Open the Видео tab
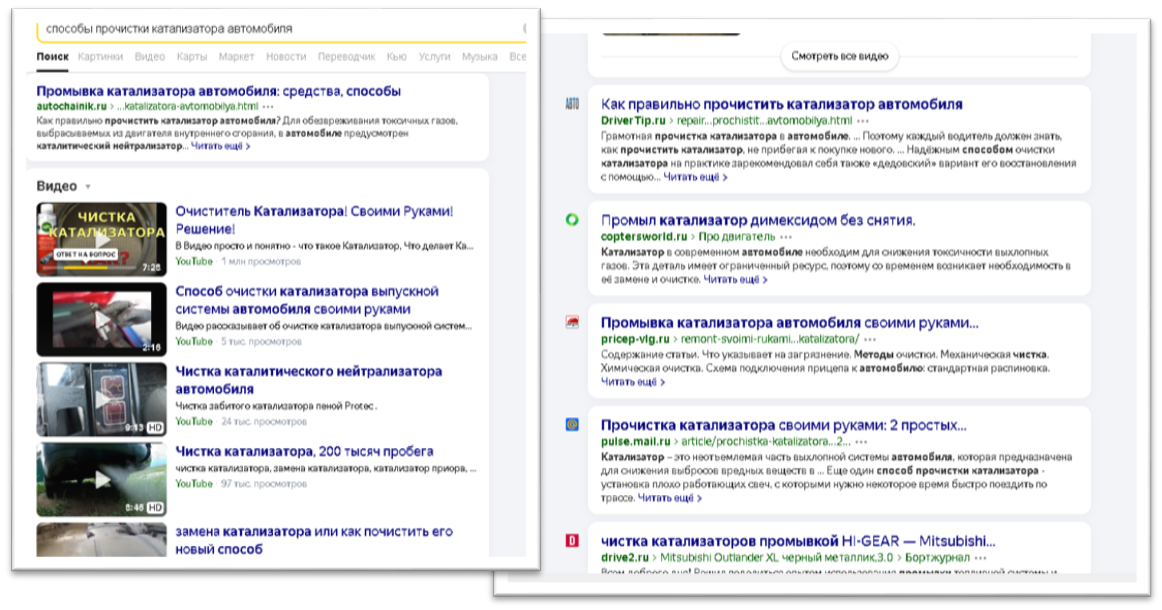1162x610 pixels. coord(150,56)
